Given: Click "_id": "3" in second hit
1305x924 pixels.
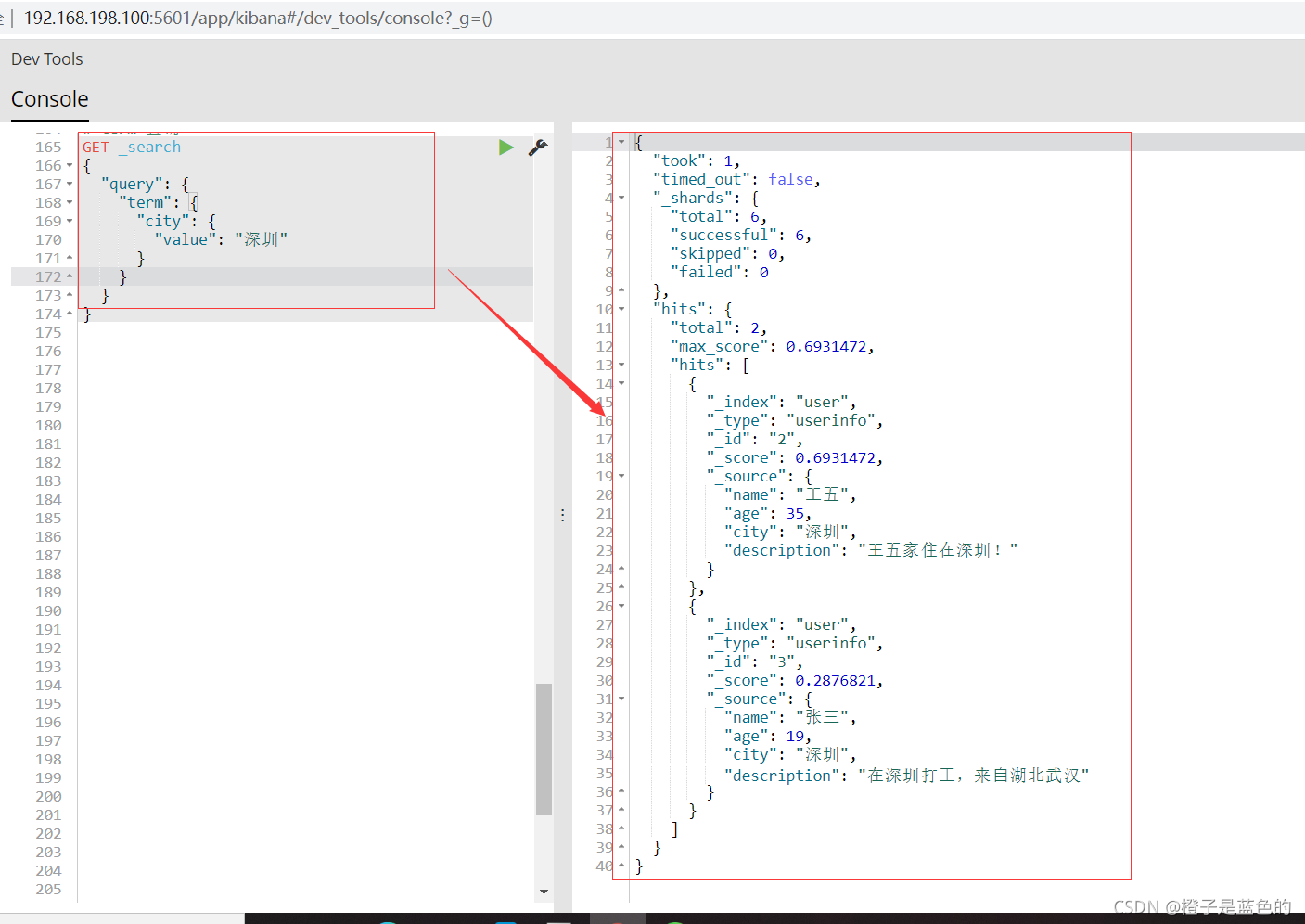Looking at the screenshot, I should 754,661.
